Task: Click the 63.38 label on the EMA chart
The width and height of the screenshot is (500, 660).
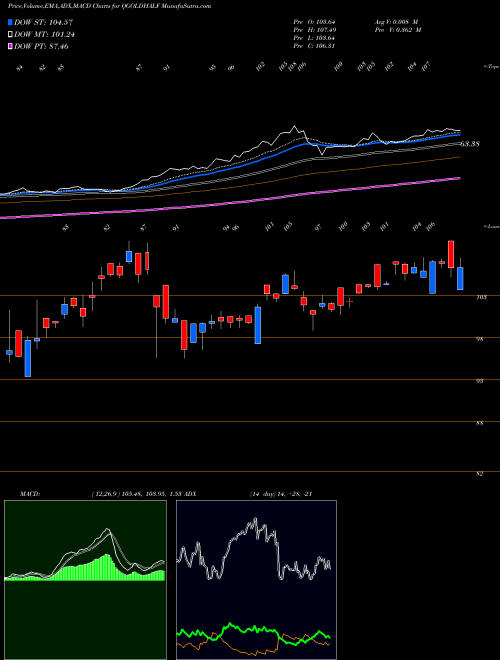Action: coord(470,144)
